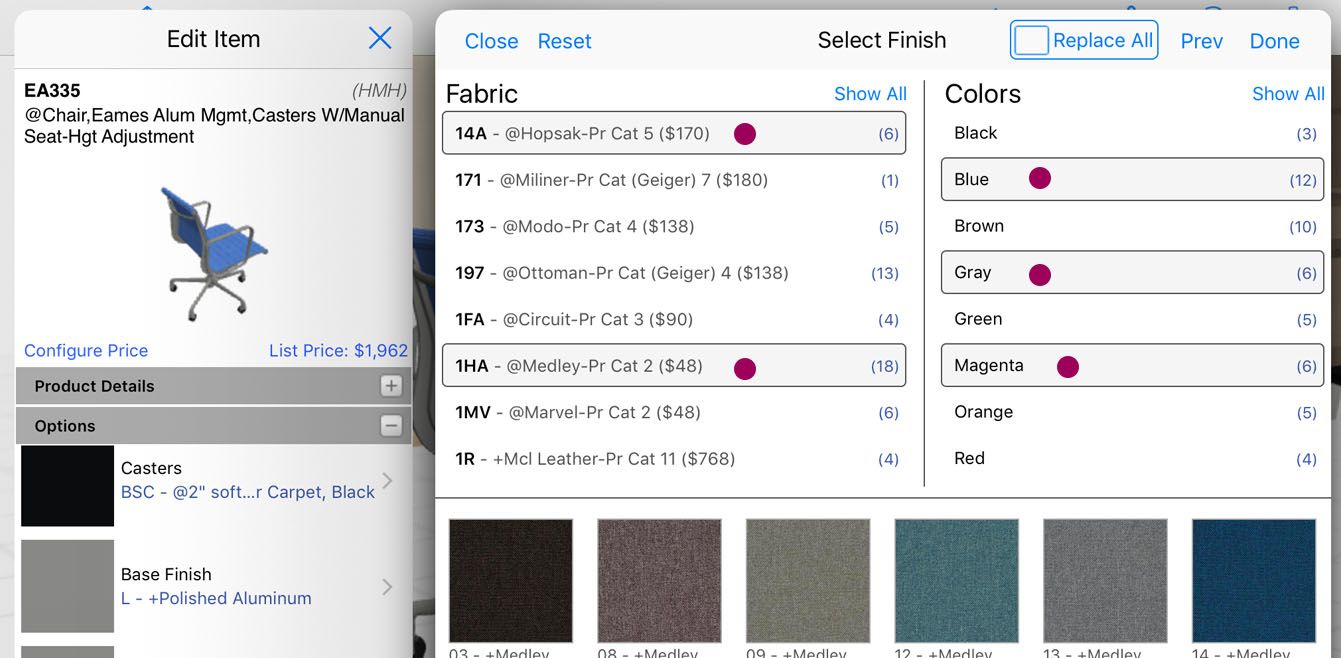The width and height of the screenshot is (1341, 658).
Task: Tap the (HMH) manufacturer code
Action: 379,91
